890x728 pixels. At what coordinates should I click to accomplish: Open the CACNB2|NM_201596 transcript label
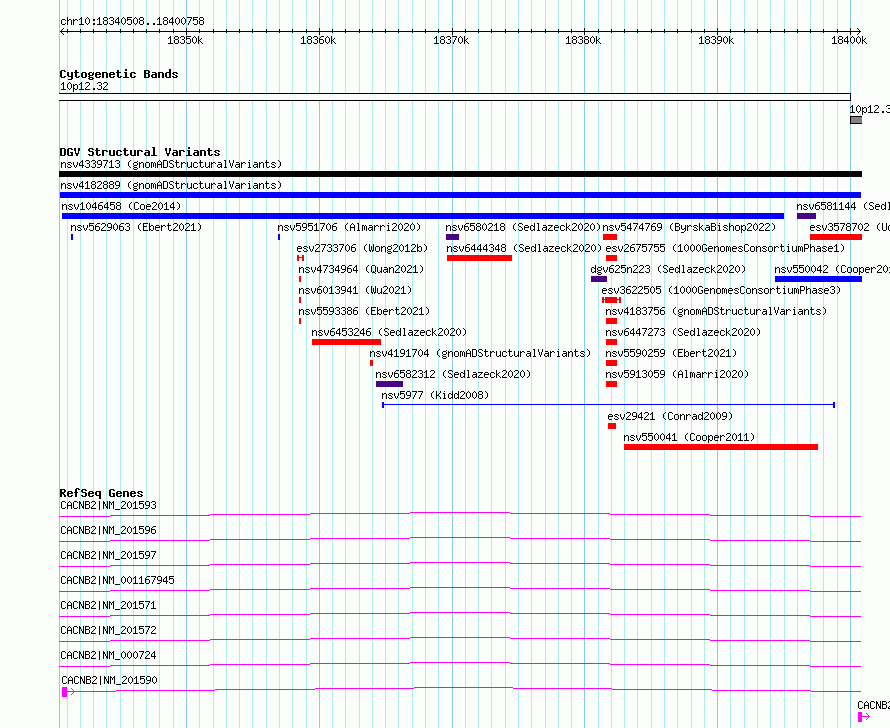(x=108, y=531)
